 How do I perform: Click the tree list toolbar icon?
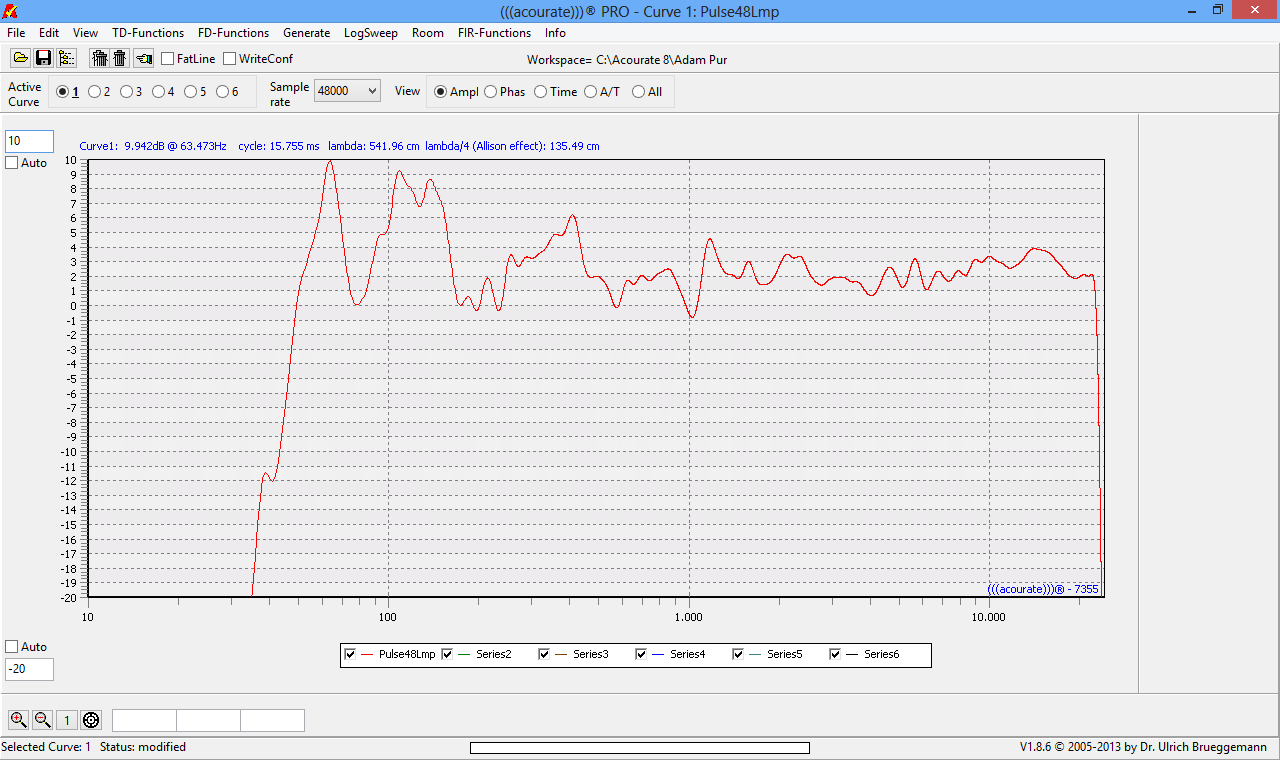tap(66, 59)
